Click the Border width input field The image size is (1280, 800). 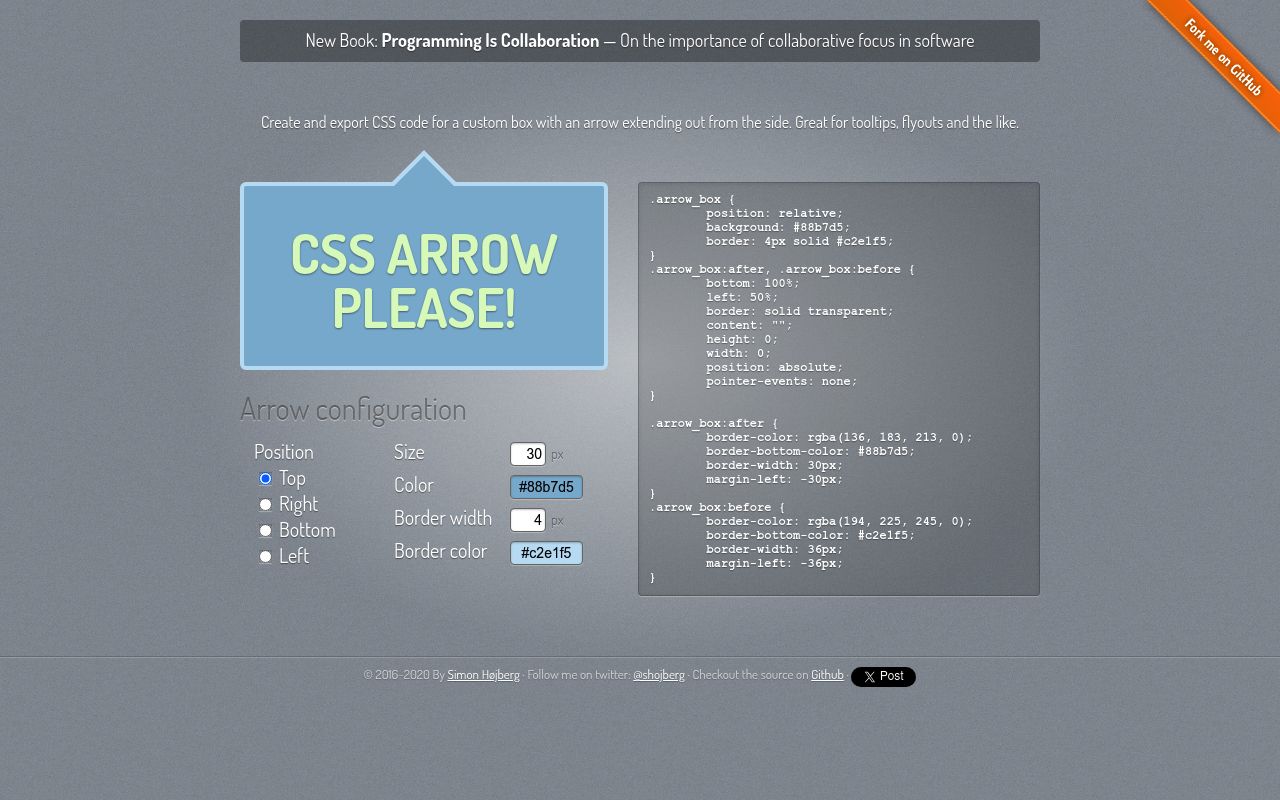pos(528,520)
